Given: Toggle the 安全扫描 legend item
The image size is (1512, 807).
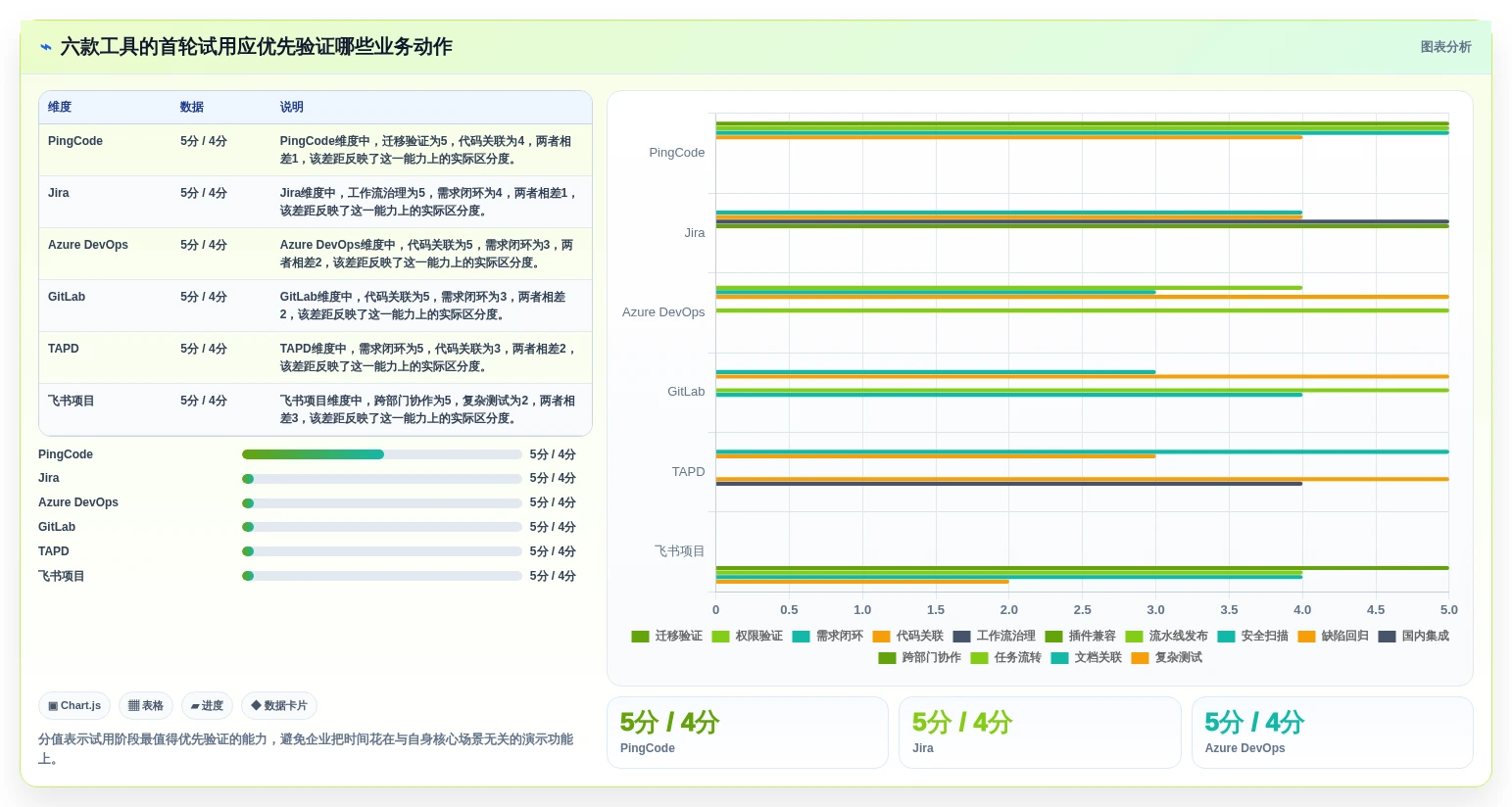Looking at the screenshot, I should (x=1253, y=636).
